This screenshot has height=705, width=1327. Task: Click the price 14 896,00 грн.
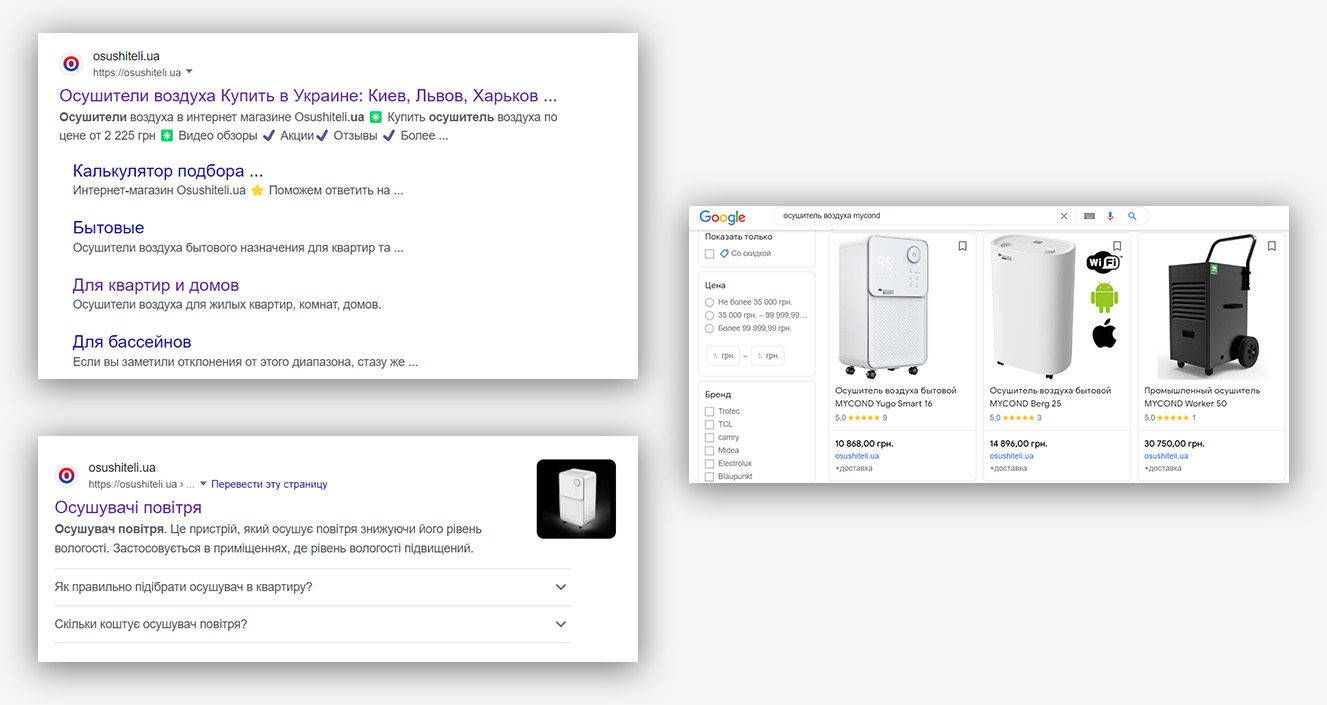pos(1018,443)
